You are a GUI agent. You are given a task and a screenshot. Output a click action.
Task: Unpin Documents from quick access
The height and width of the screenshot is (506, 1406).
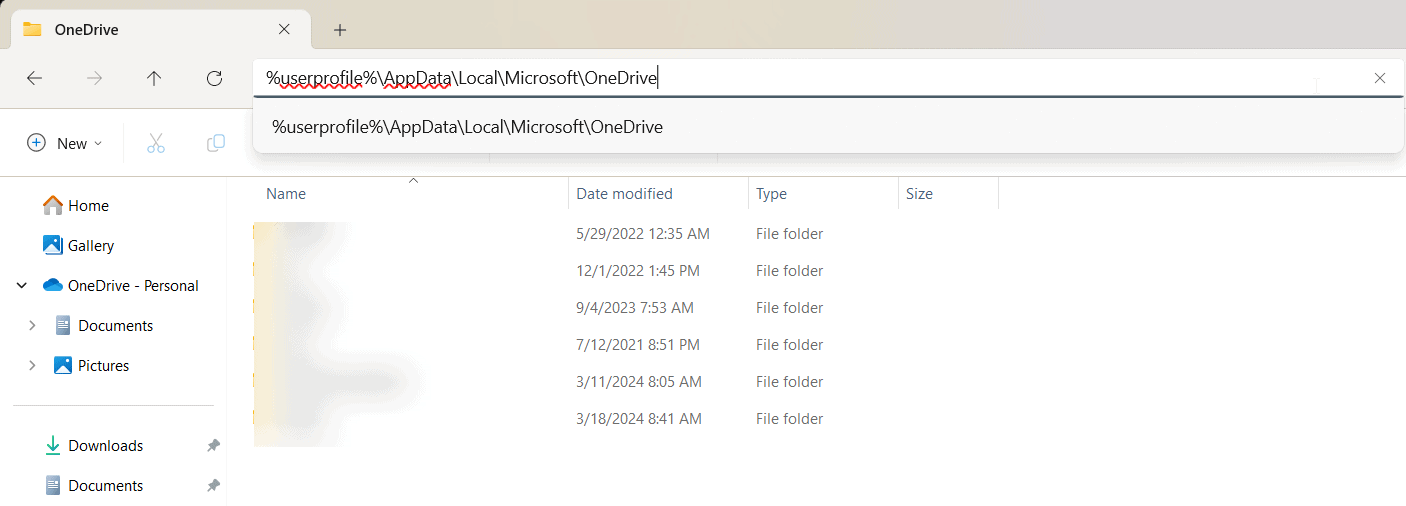click(213, 486)
